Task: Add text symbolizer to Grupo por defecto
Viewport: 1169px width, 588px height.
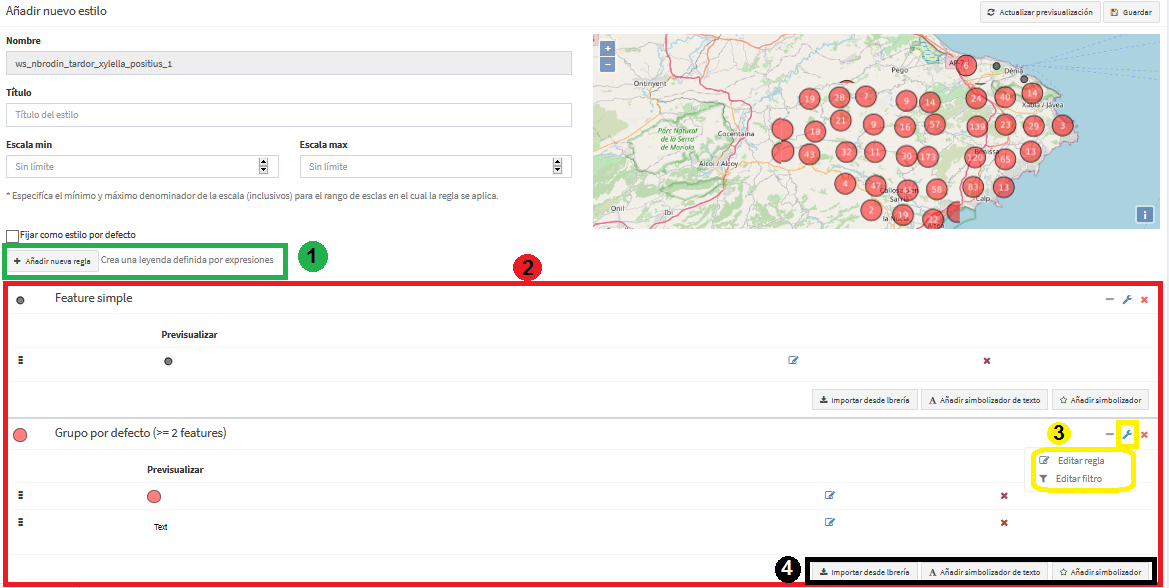Action: 984,572
